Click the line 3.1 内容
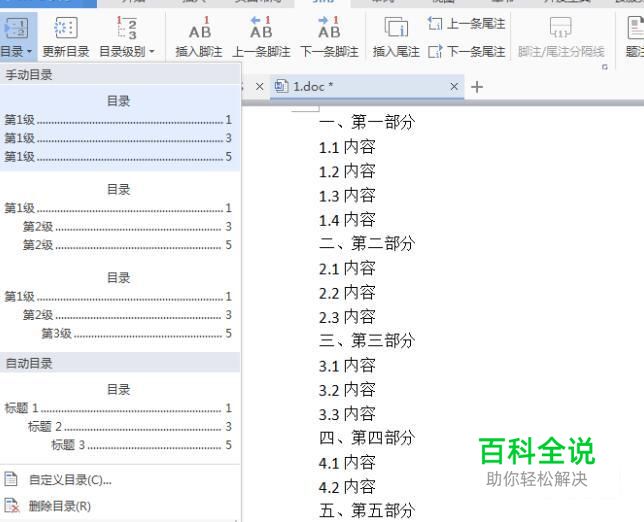Image resolution: width=644 pixels, height=522 pixels. tap(347, 365)
